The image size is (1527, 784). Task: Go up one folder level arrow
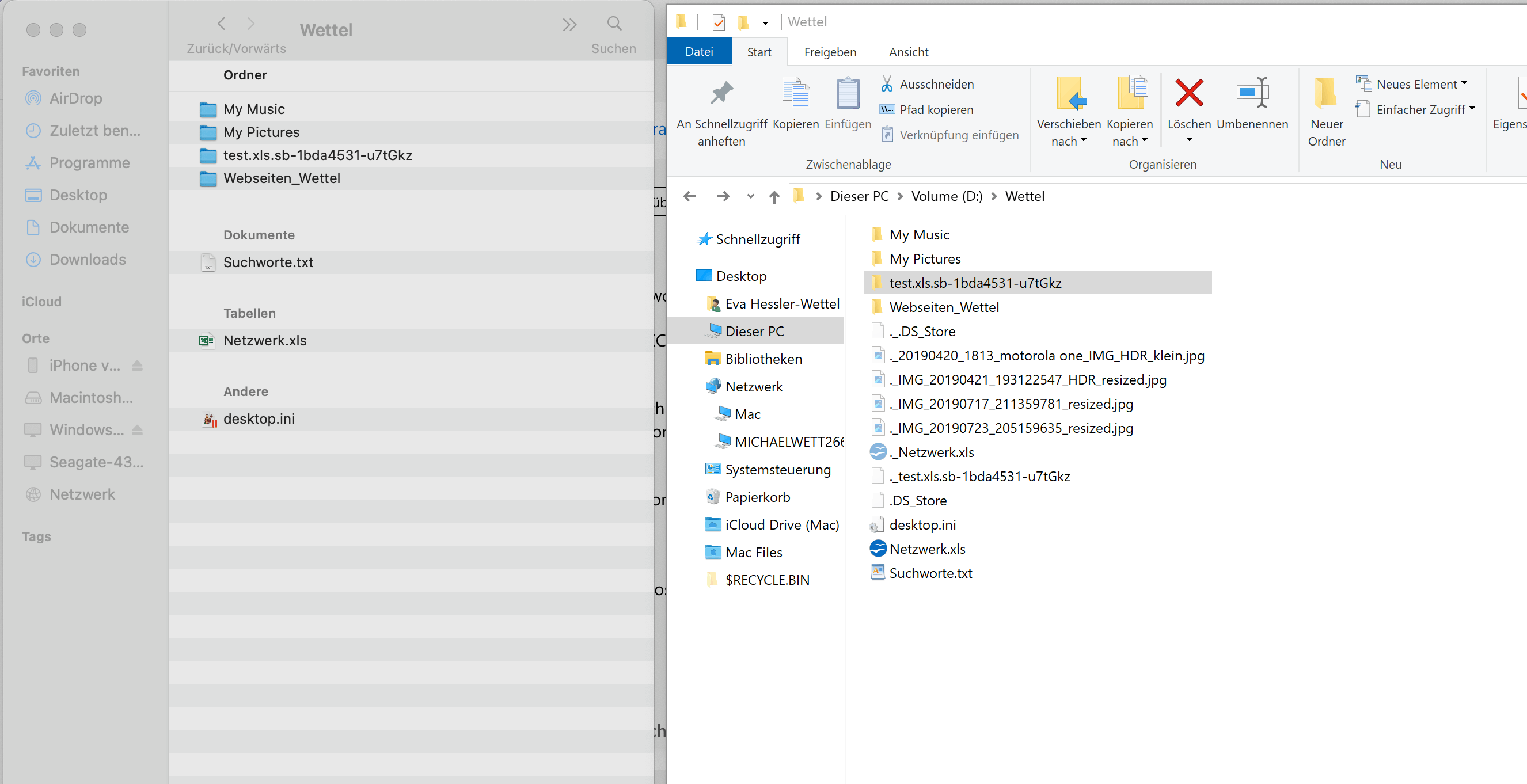click(774, 197)
